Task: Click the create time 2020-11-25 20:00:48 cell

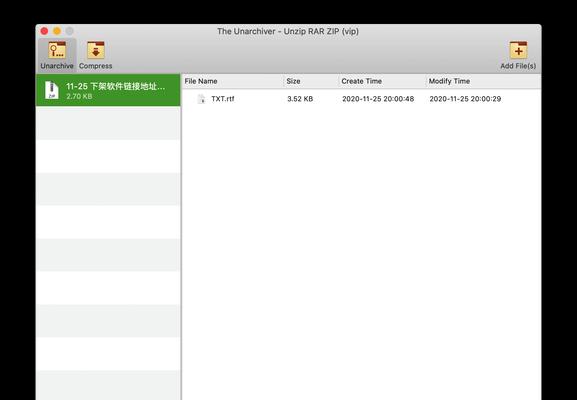Action: [x=378, y=99]
